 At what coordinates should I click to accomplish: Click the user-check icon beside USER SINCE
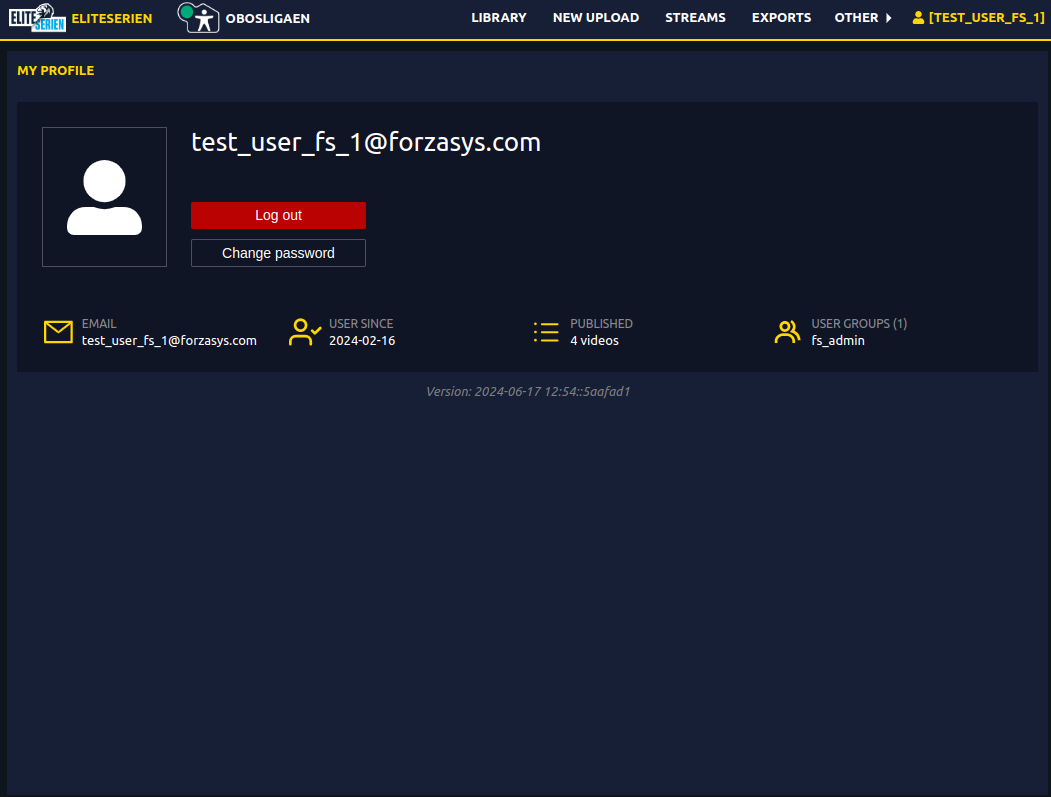pos(304,331)
